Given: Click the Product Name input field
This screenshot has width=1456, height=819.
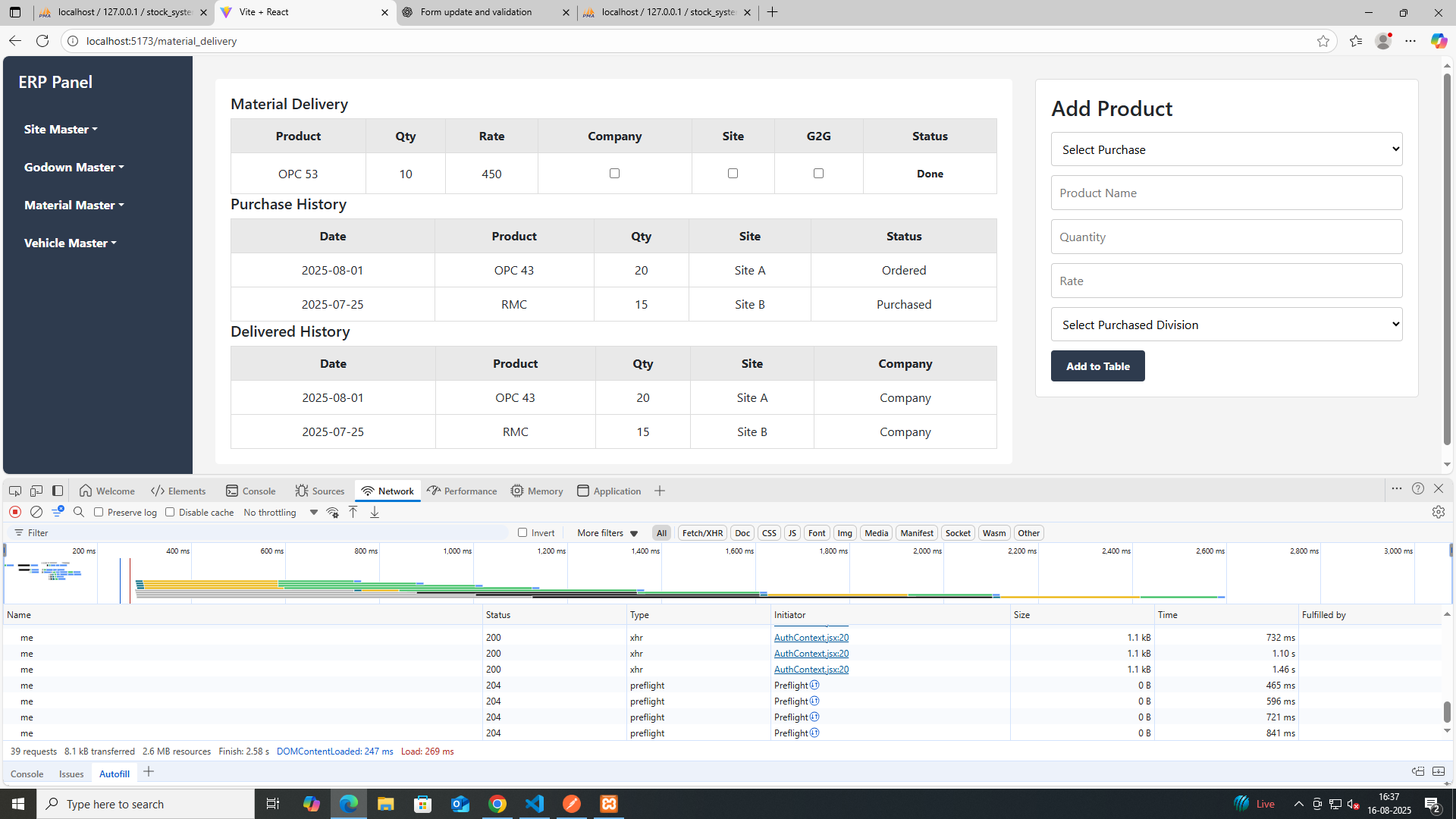Looking at the screenshot, I should coord(1226,193).
